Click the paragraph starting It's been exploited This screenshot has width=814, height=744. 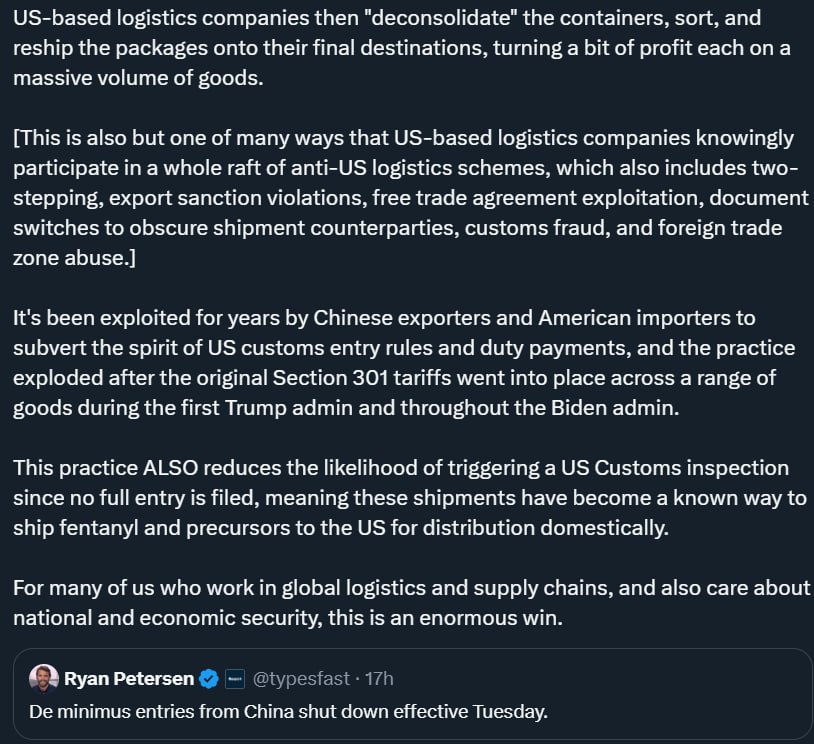coord(404,363)
